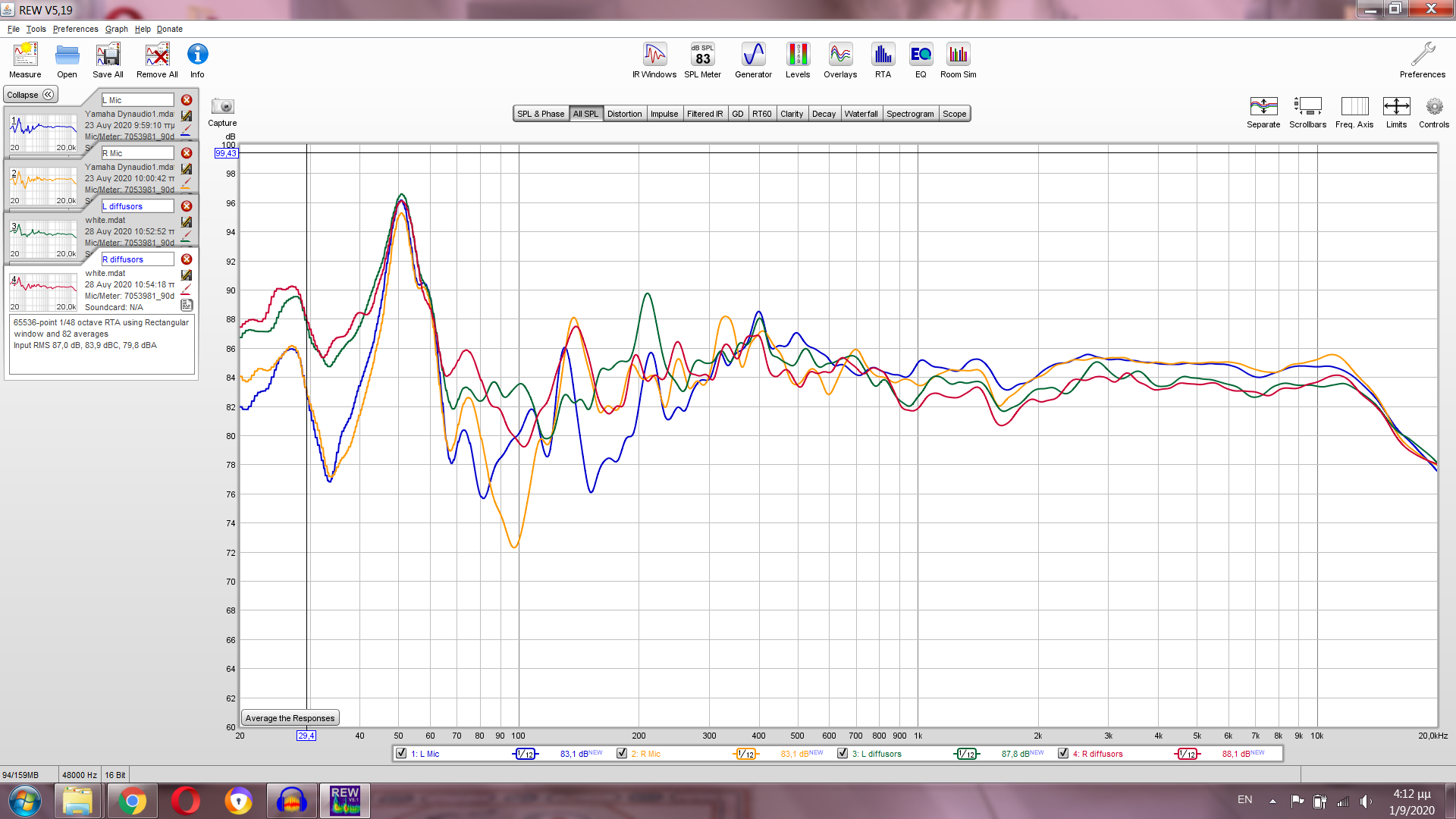
Task: Open the File menu
Action: pyautogui.click(x=14, y=29)
